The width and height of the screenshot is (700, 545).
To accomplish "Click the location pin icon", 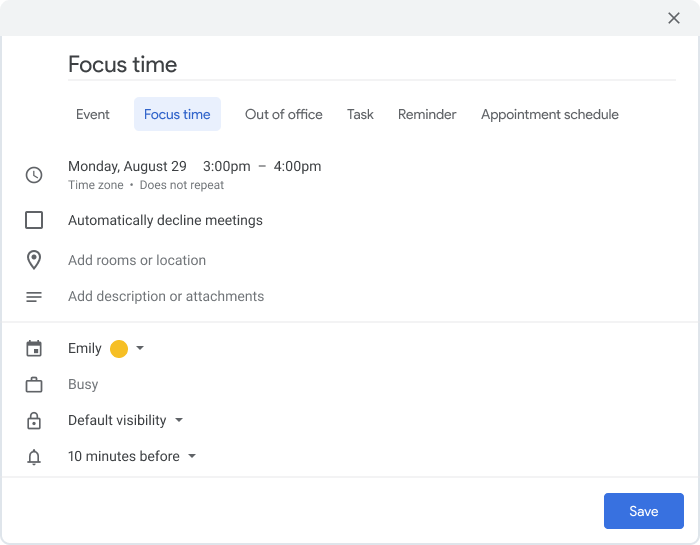I will click(x=34, y=260).
